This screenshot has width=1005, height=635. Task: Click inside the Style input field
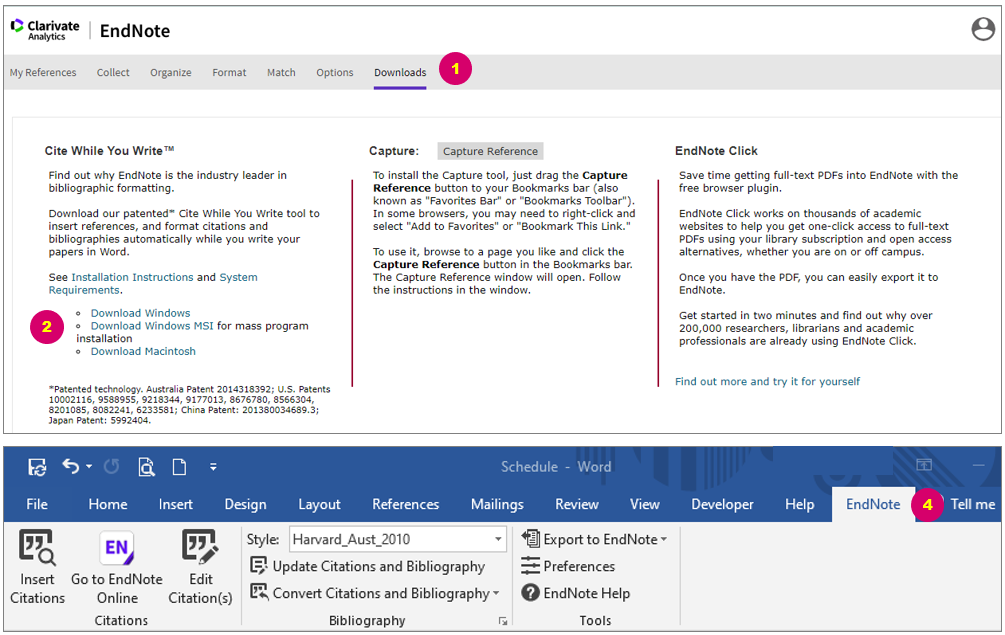pyautogui.click(x=380, y=539)
